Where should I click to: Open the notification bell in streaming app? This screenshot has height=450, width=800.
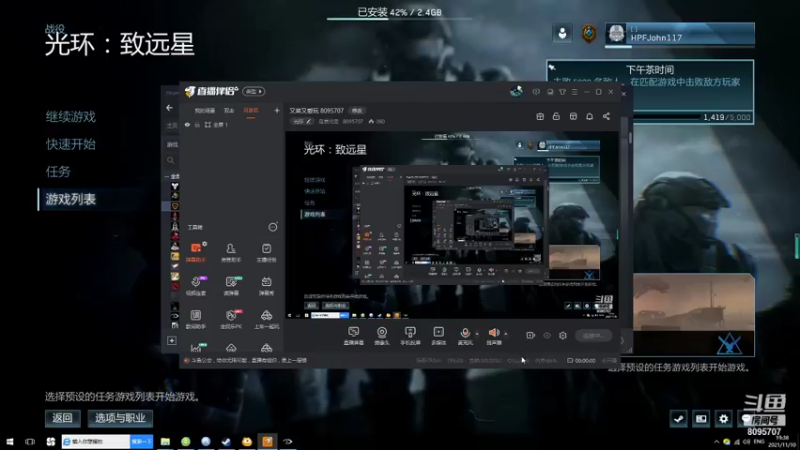pos(589,116)
